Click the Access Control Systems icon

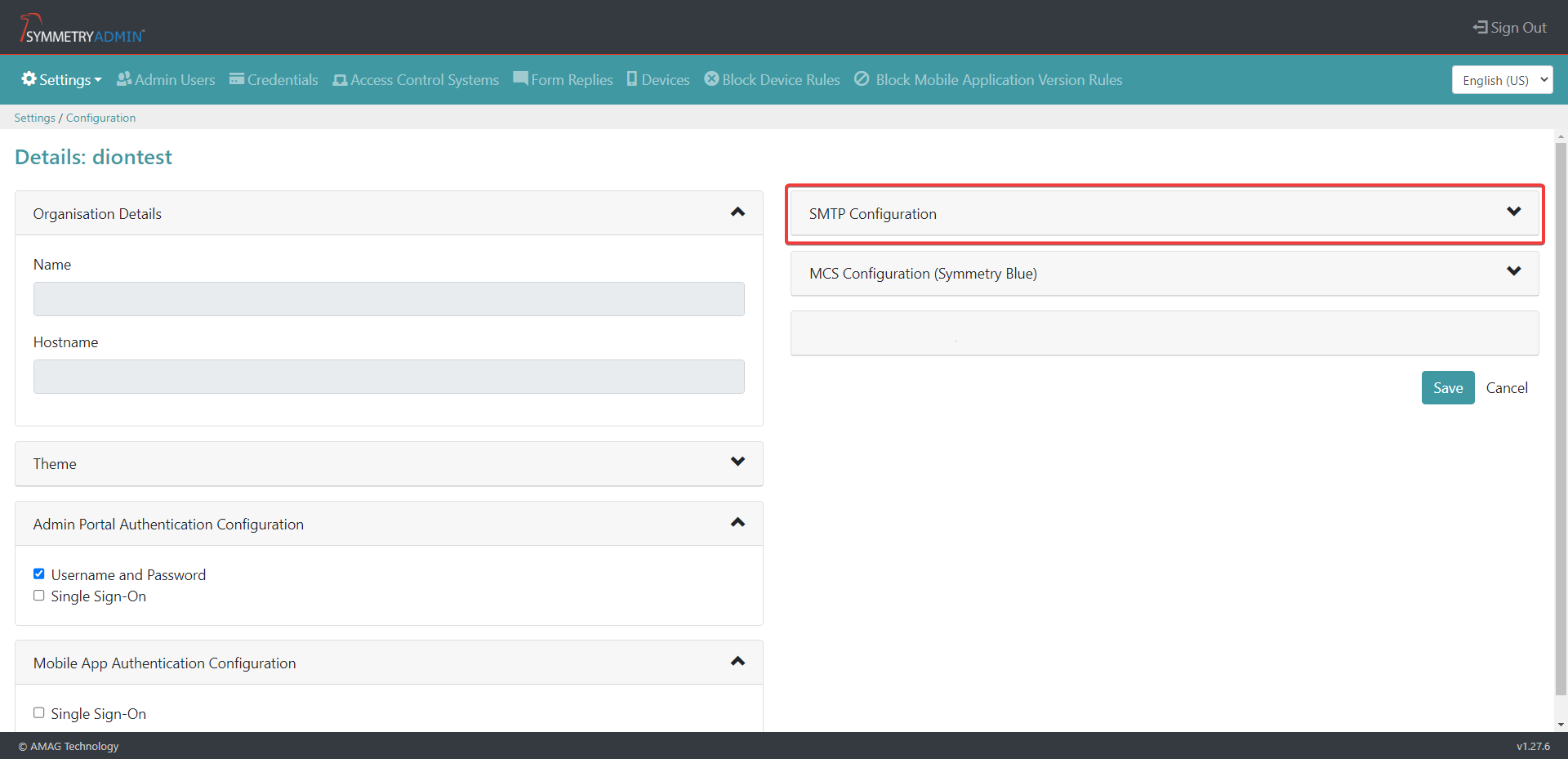(x=340, y=80)
